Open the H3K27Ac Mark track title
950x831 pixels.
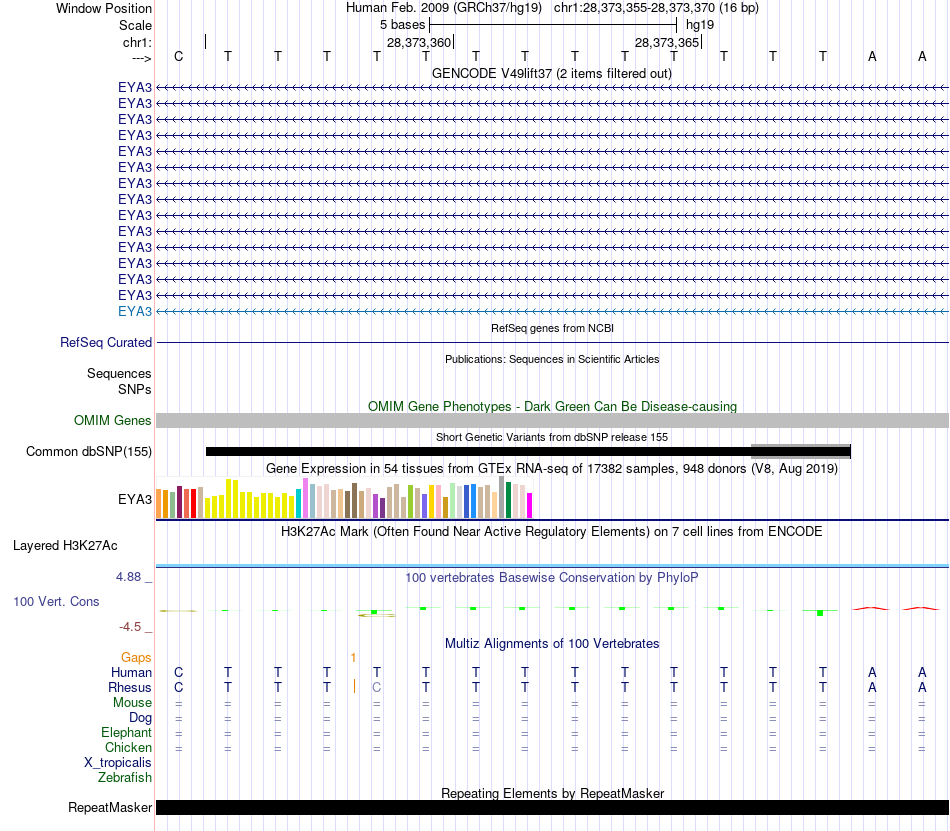[x=552, y=532]
